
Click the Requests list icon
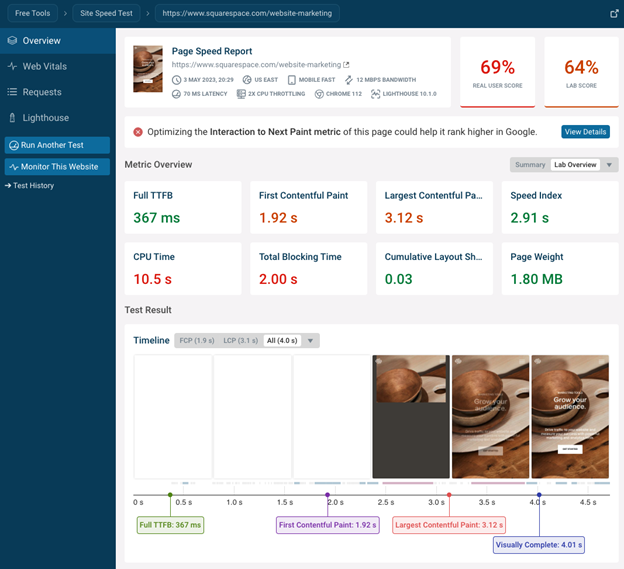coord(12,92)
